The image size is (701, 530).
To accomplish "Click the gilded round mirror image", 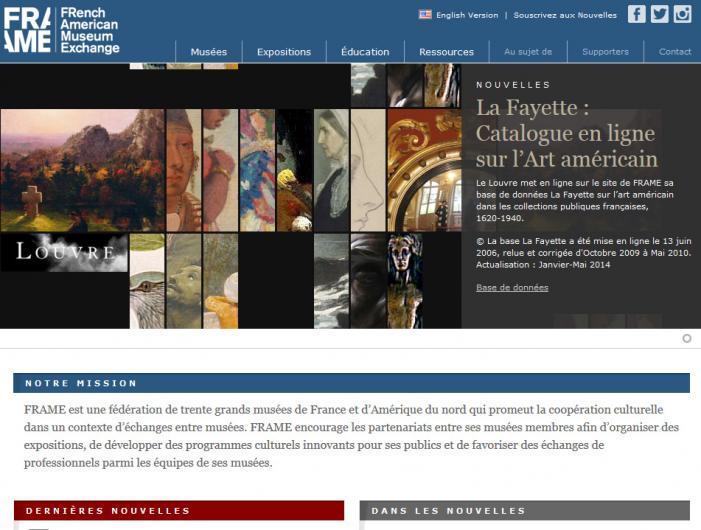I will [x=424, y=170].
